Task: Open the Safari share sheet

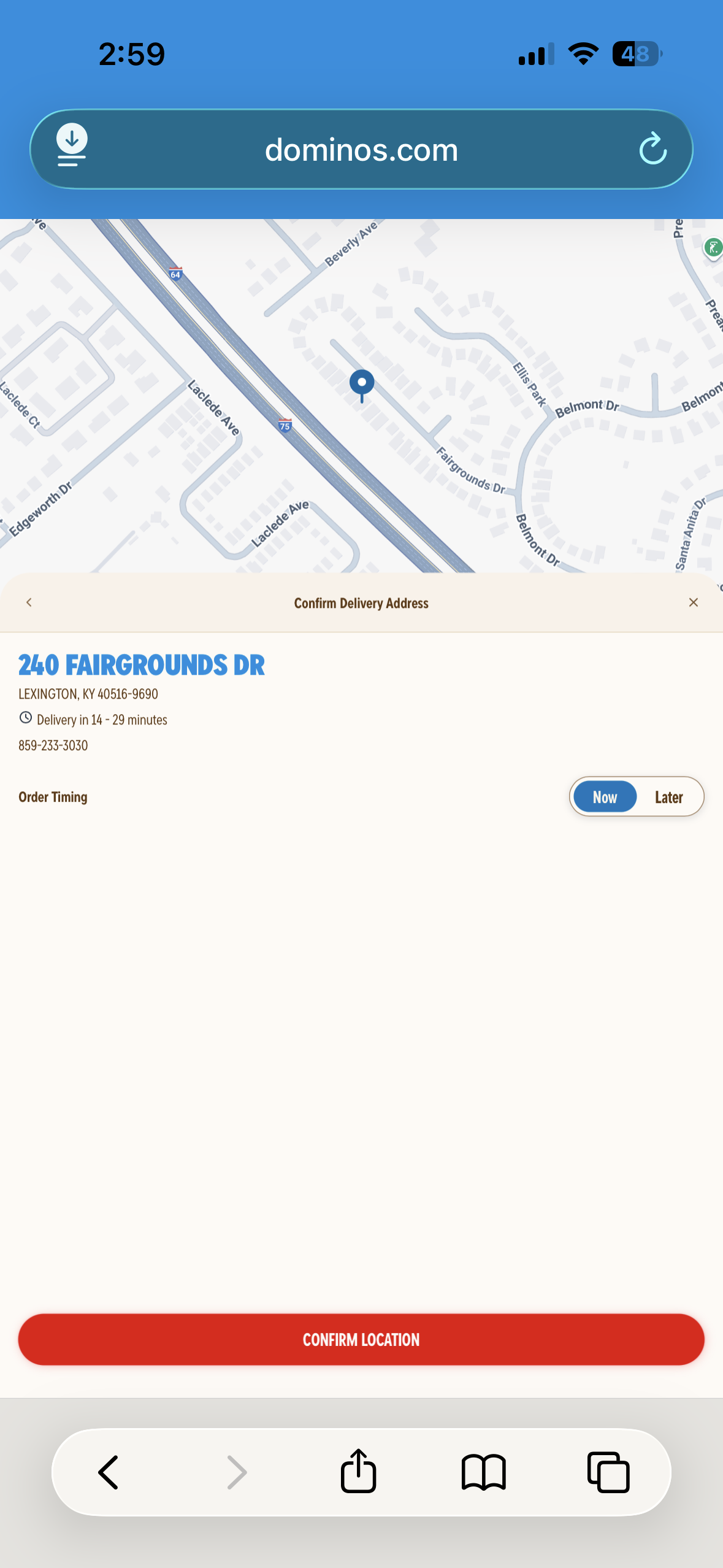Action: tap(358, 1470)
